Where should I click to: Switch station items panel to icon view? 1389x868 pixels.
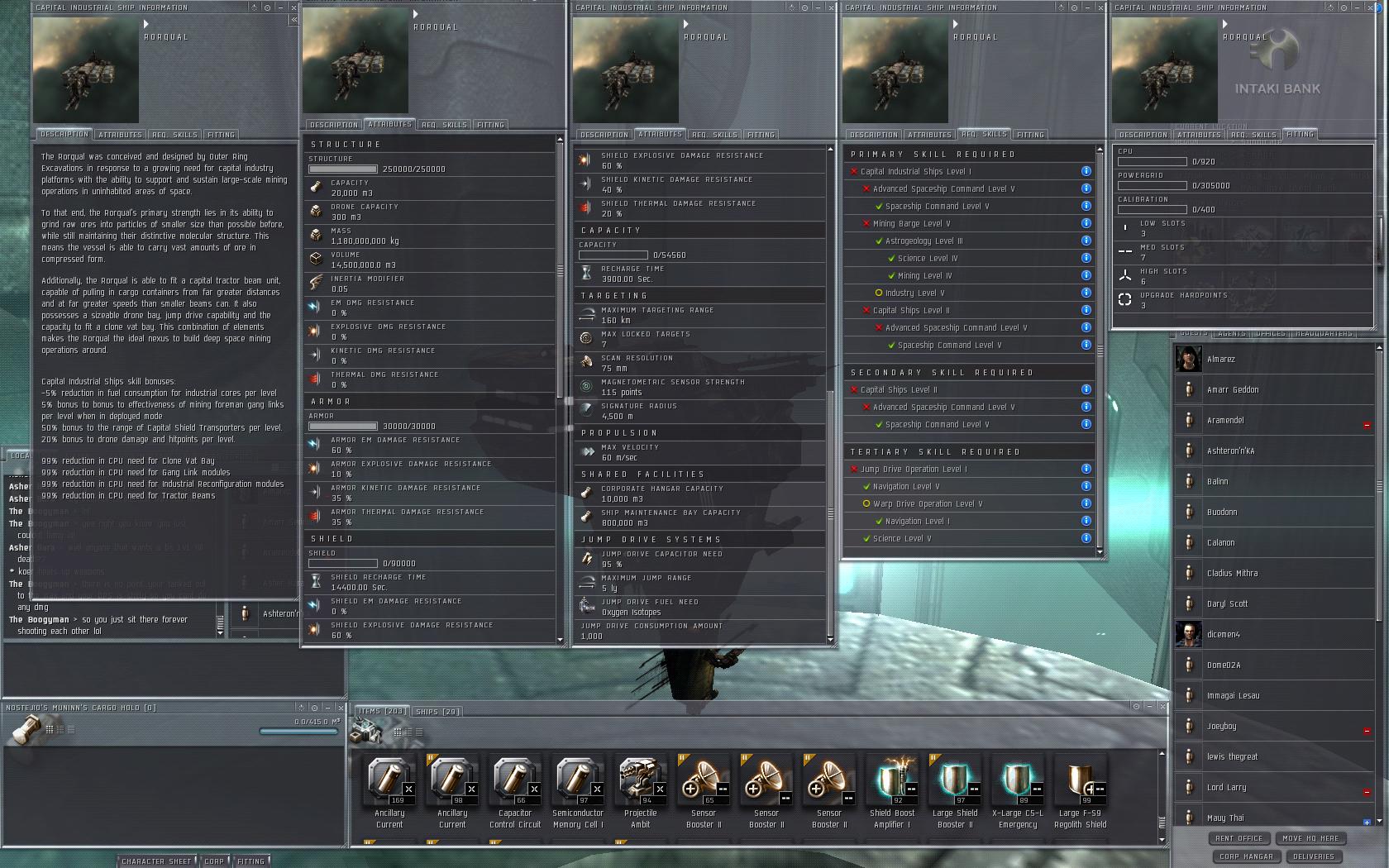click(399, 732)
